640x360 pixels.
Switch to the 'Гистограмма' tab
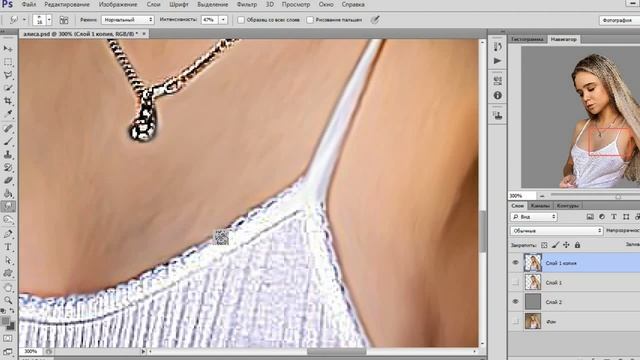point(527,39)
